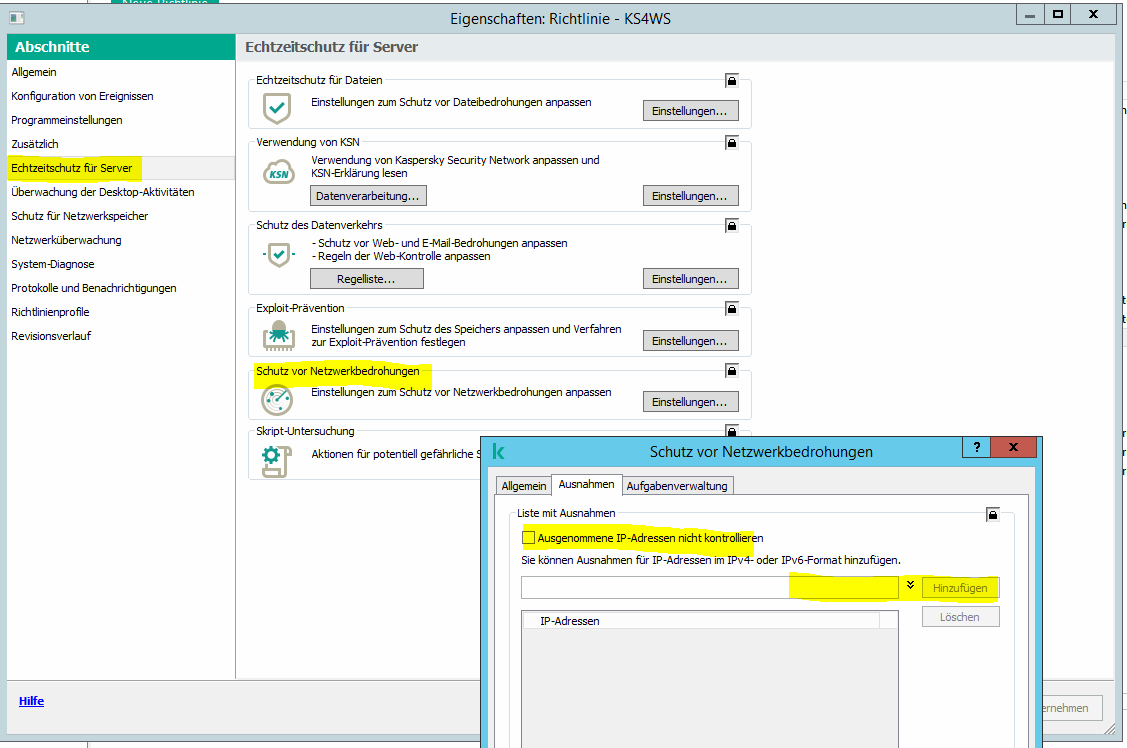Open the Regelliste... button
1127x748 pixels.
(x=366, y=279)
